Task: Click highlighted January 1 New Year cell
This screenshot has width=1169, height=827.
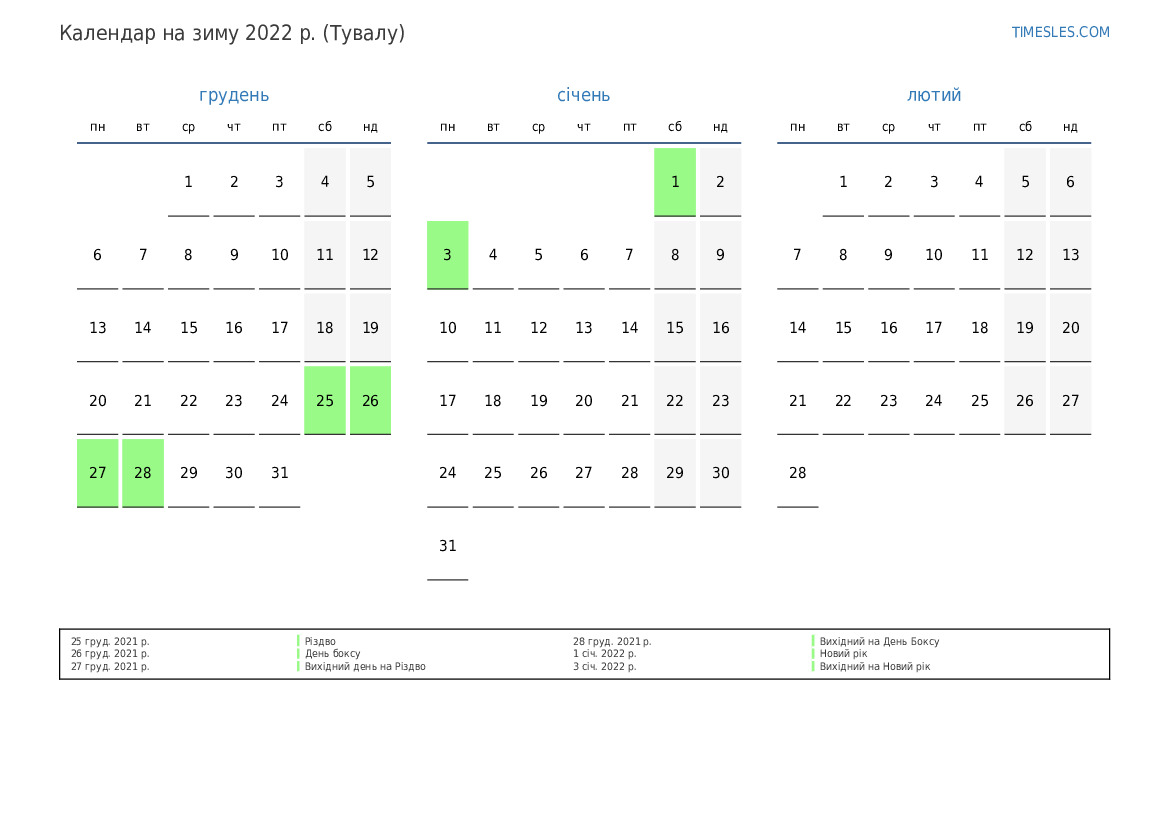Action: pos(675,182)
